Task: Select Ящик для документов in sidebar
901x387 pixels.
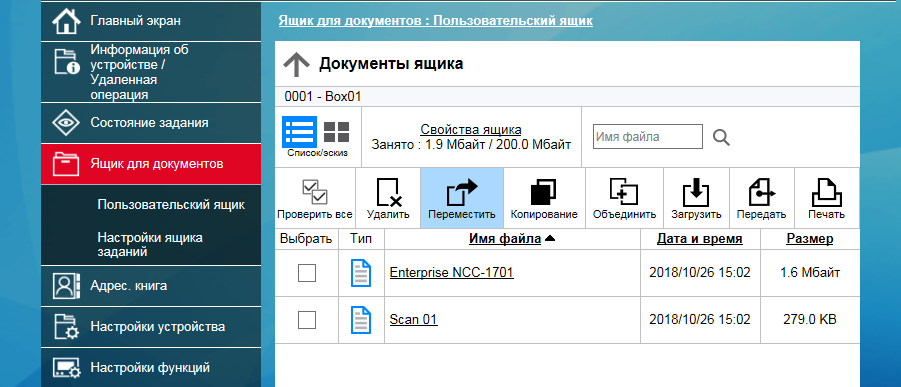Action: click(151, 164)
